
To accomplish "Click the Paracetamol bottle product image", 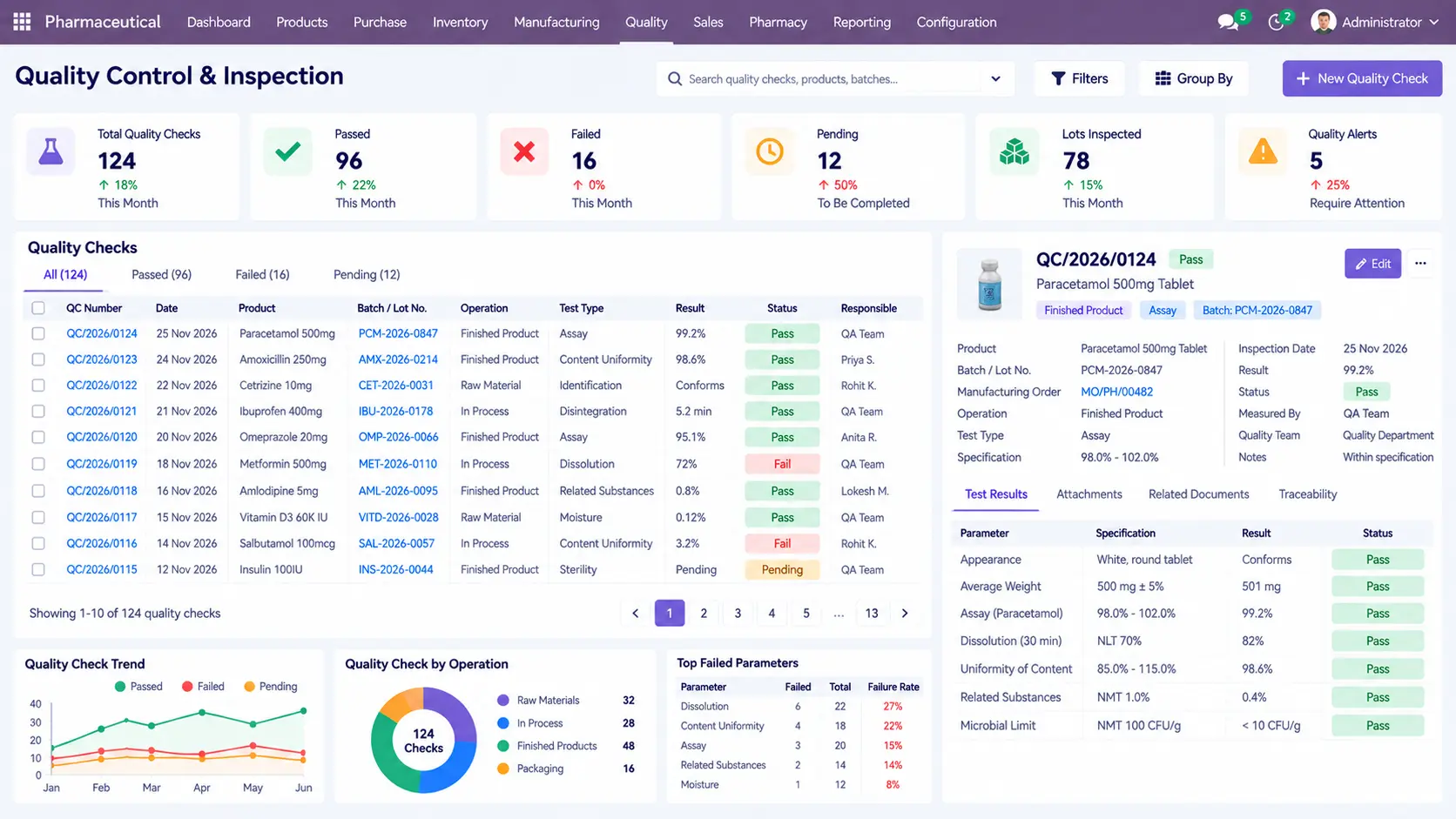I will [989, 285].
